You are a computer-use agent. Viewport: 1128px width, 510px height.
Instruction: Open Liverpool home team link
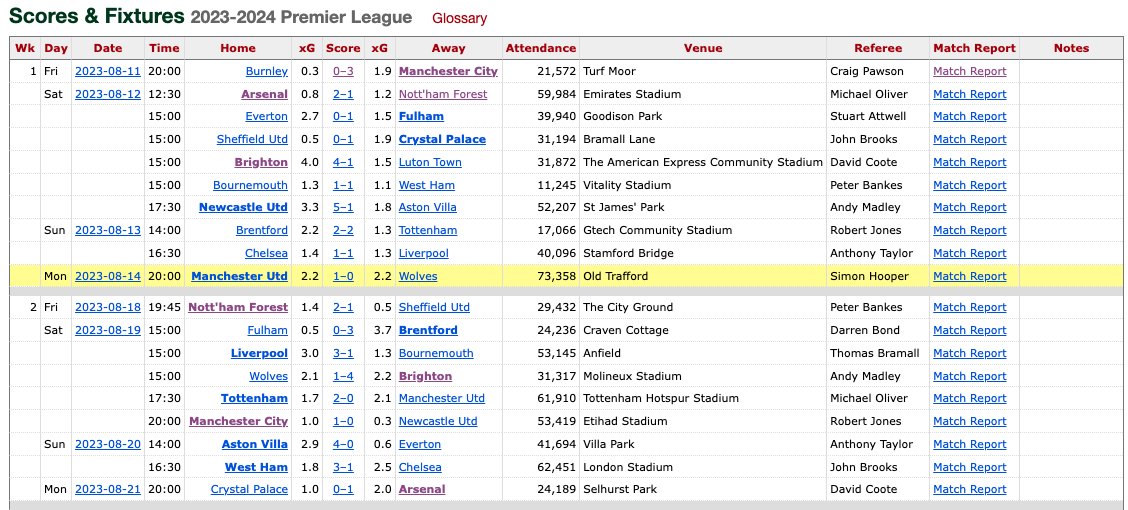(259, 353)
